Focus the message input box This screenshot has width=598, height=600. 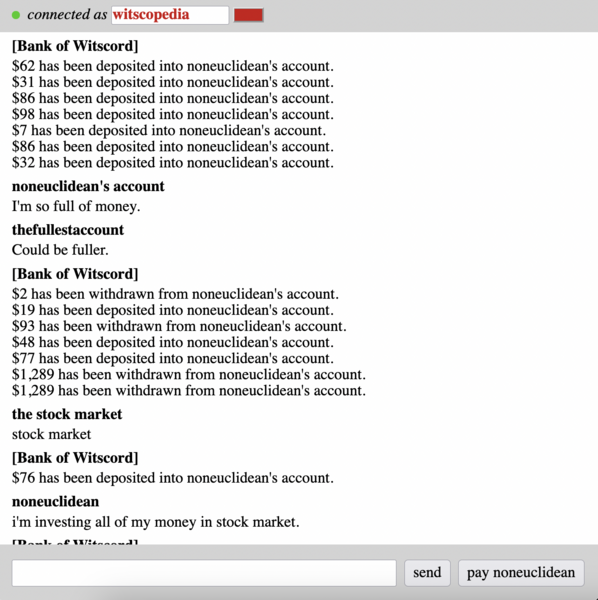tap(204, 573)
